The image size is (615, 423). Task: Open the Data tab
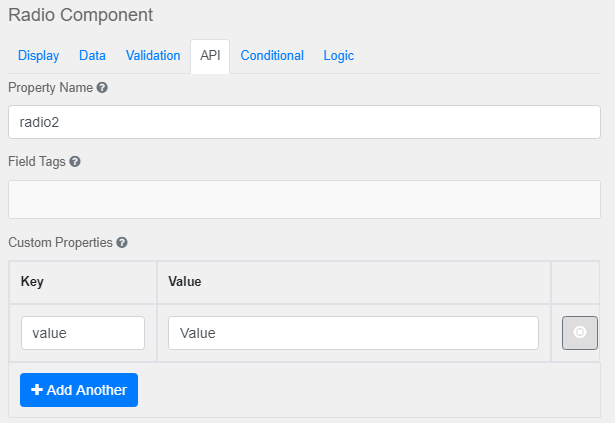tap(93, 56)
